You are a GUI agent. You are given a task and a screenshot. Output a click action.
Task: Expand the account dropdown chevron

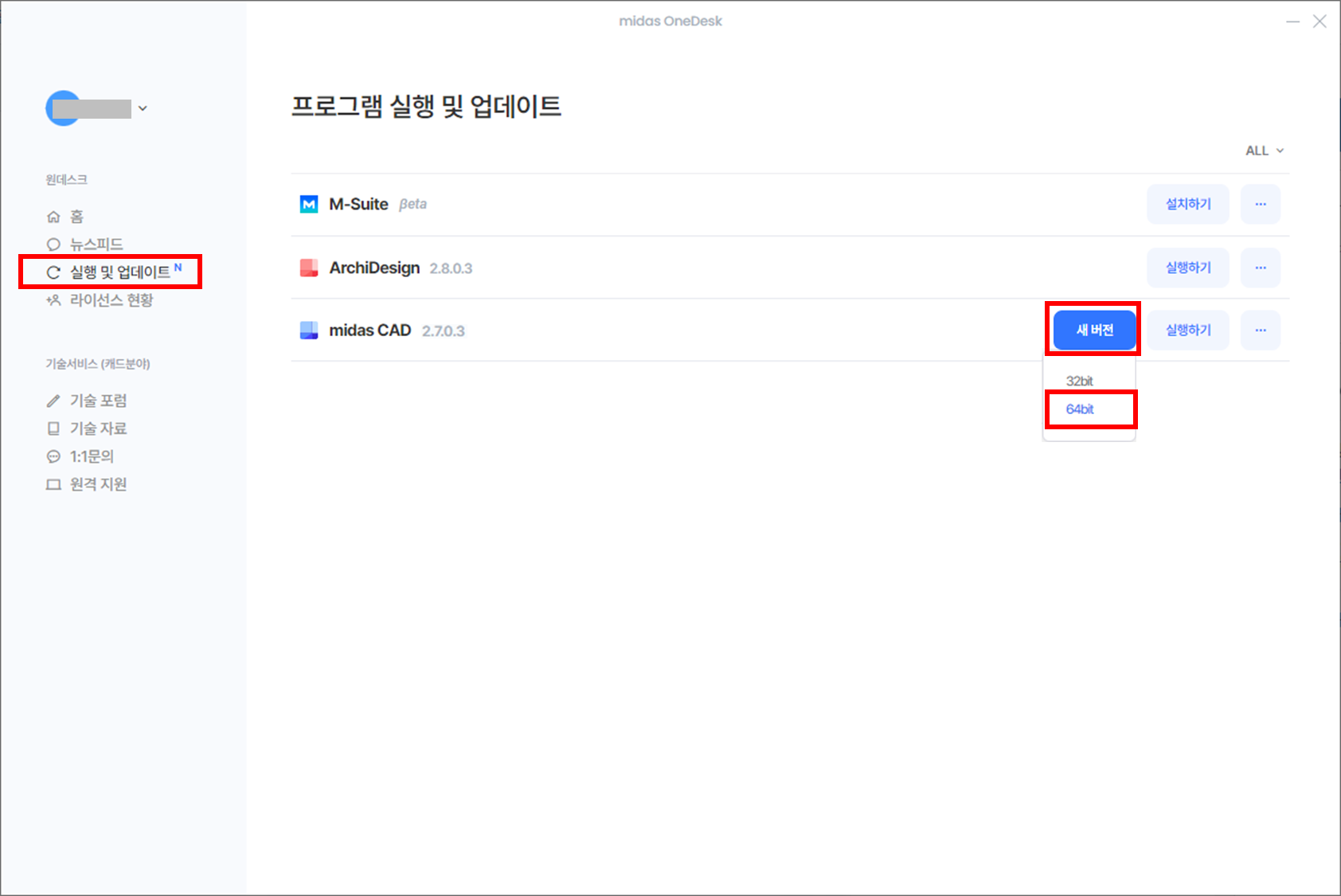pos(143,108)
